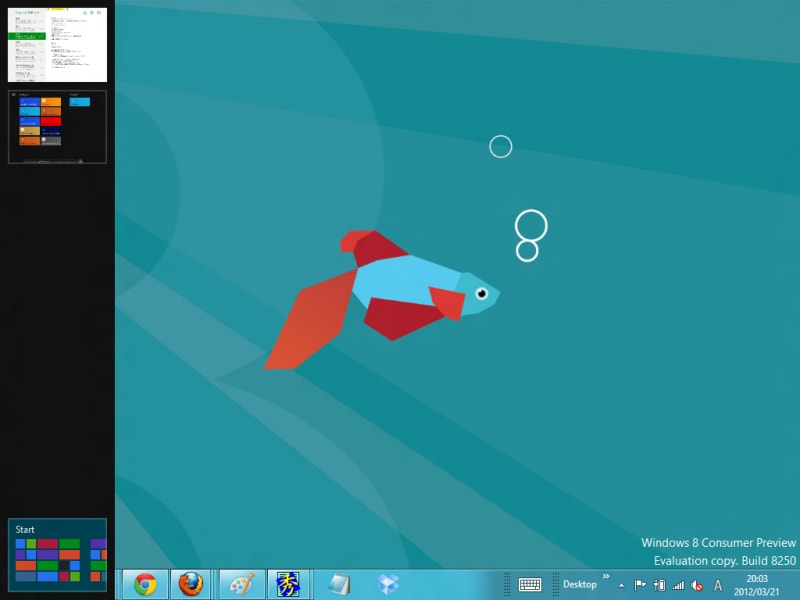Image resolution: width=800 pixels, height=600 pixels.
Task: Open Google Chrome from the taskbar
Action: point(145,584)
